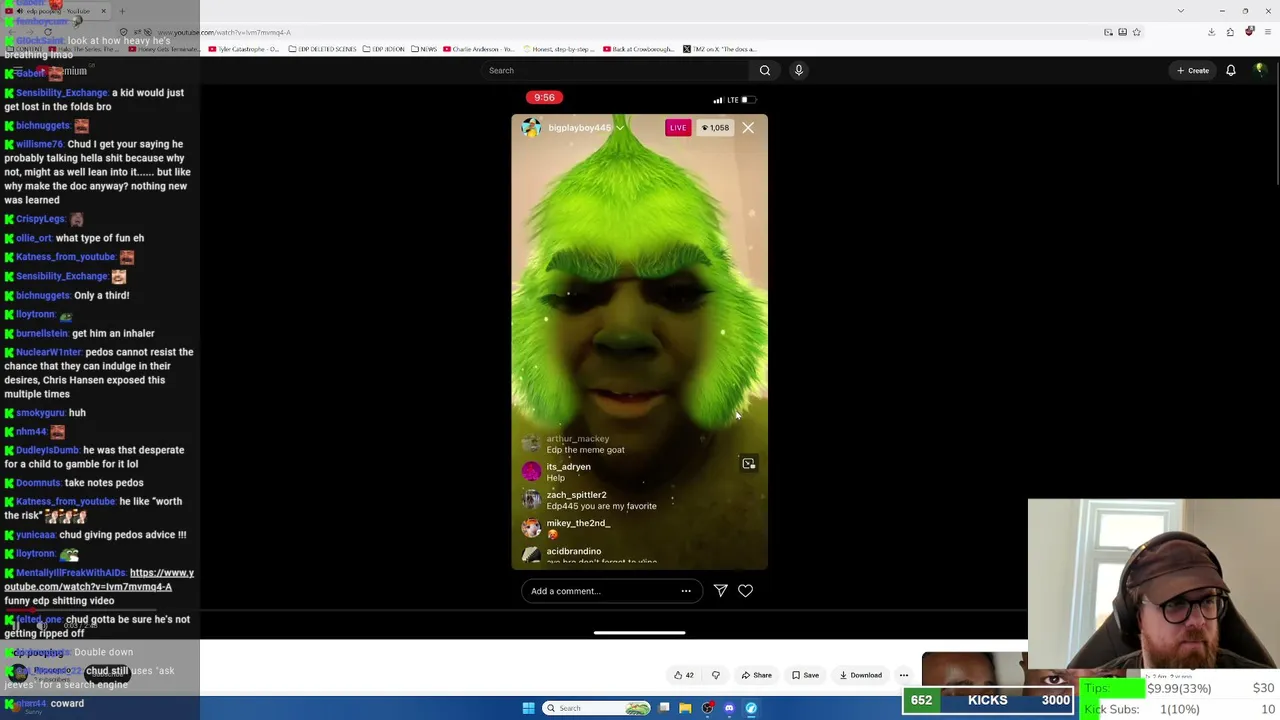
Task: Click its_adryen comment avatar on live
Action: pos(531,472)
